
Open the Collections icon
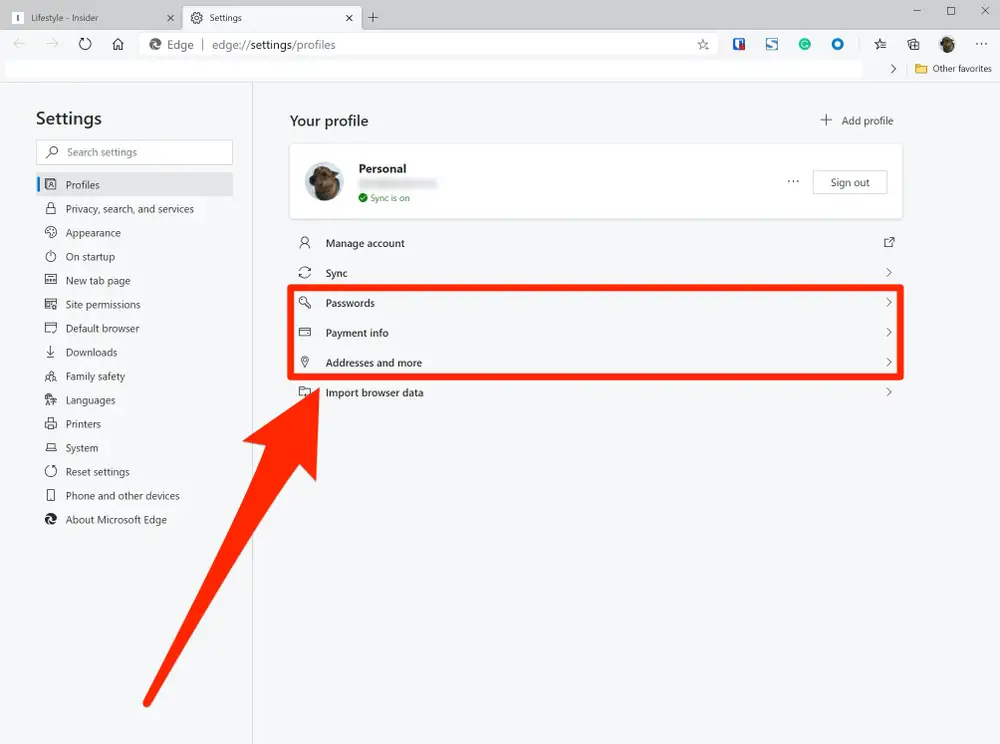point(913,44)
